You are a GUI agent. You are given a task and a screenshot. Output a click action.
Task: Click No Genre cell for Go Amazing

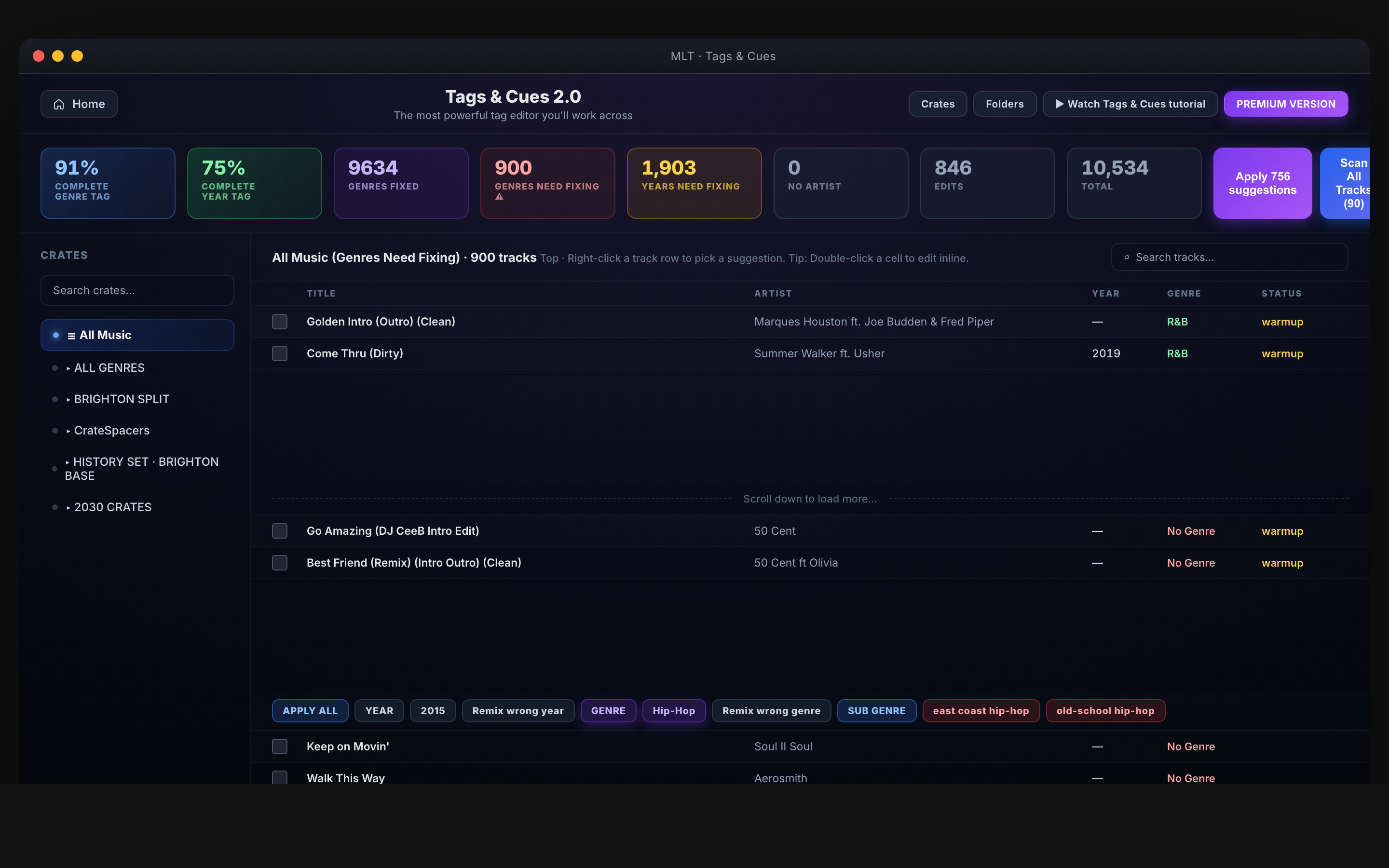coord(1191,531)
